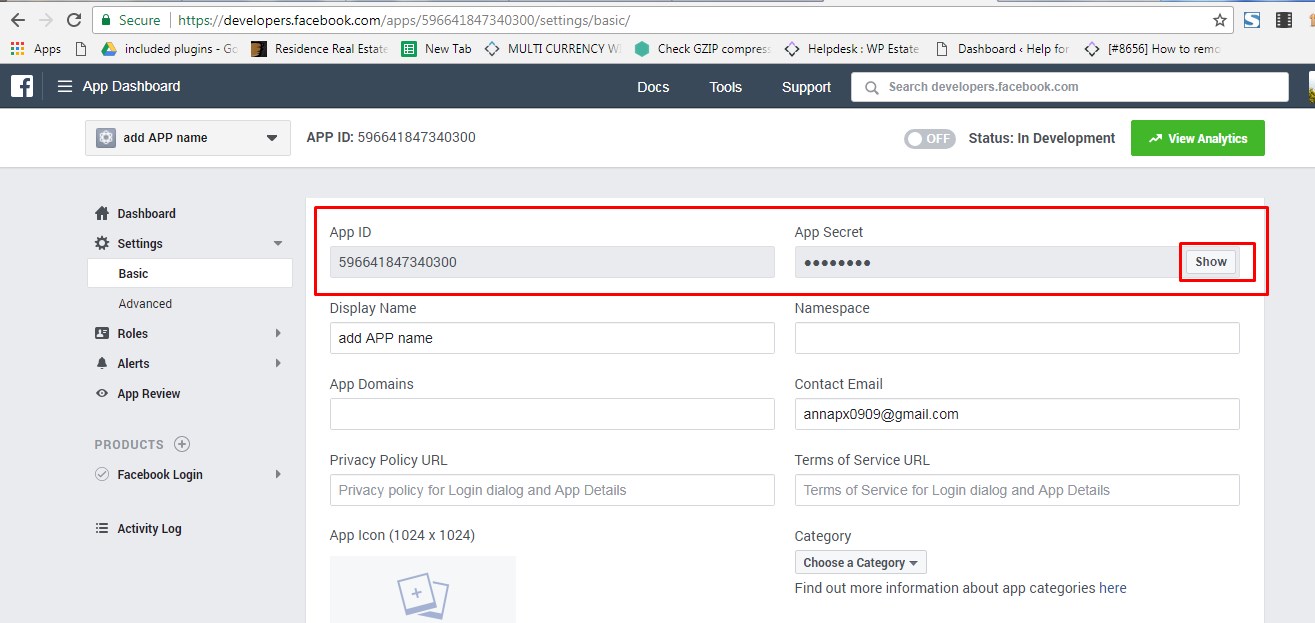Click the Settings gear icon in sidebar
This screenshot has width=1315, height=623.
[102, 243]
